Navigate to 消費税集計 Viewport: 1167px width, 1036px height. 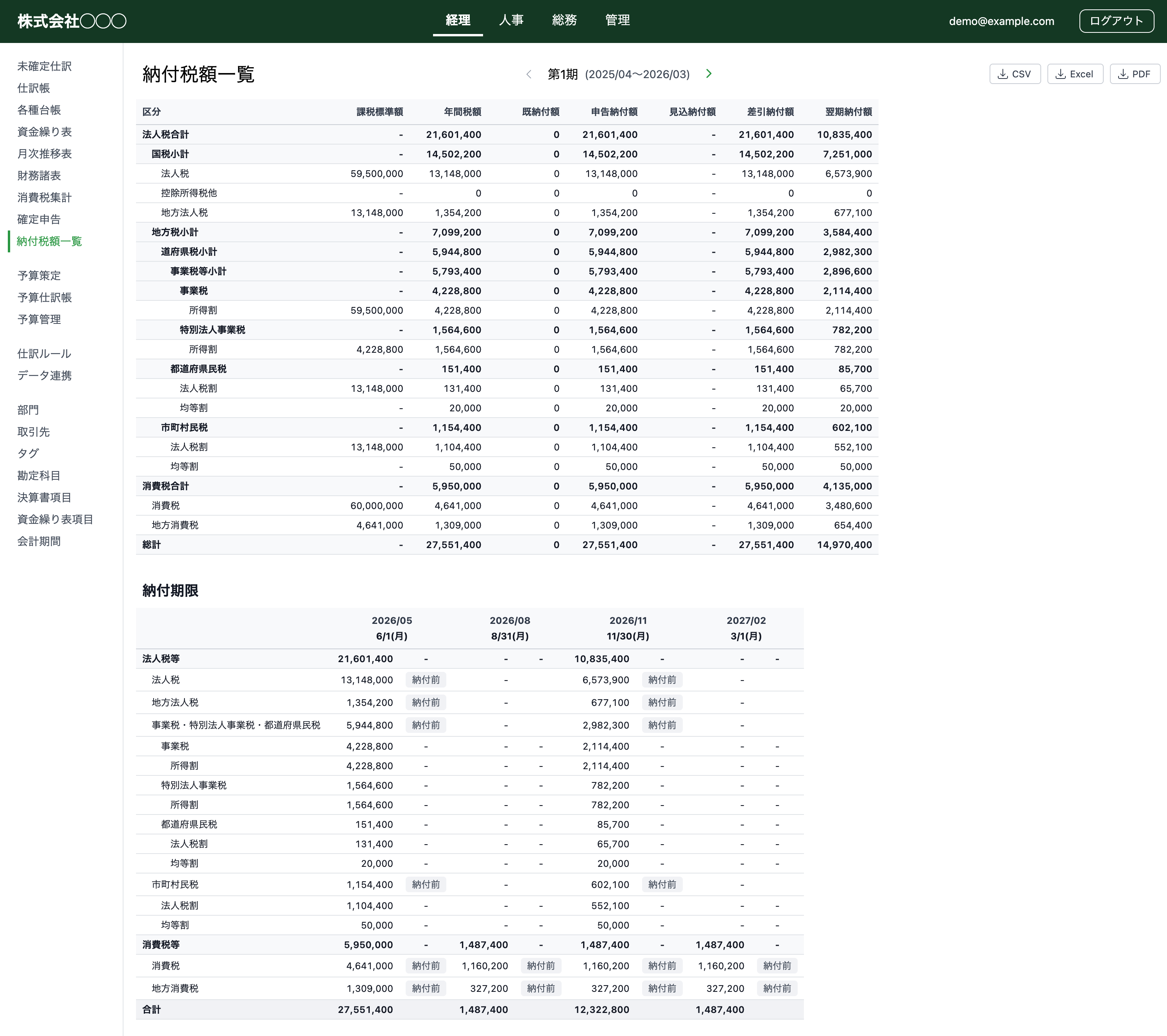point(44,197)
